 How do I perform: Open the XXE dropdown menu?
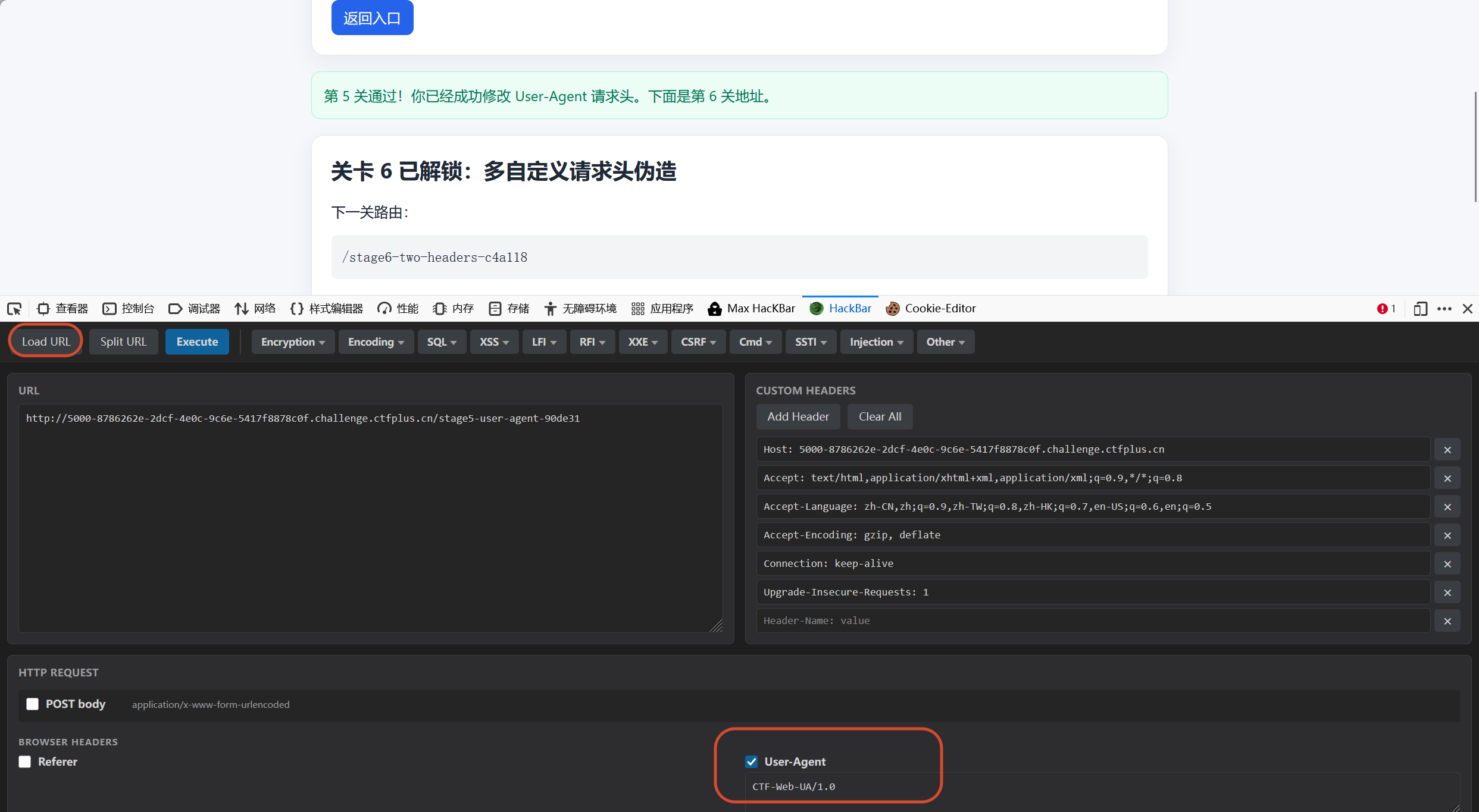point(643,341)
